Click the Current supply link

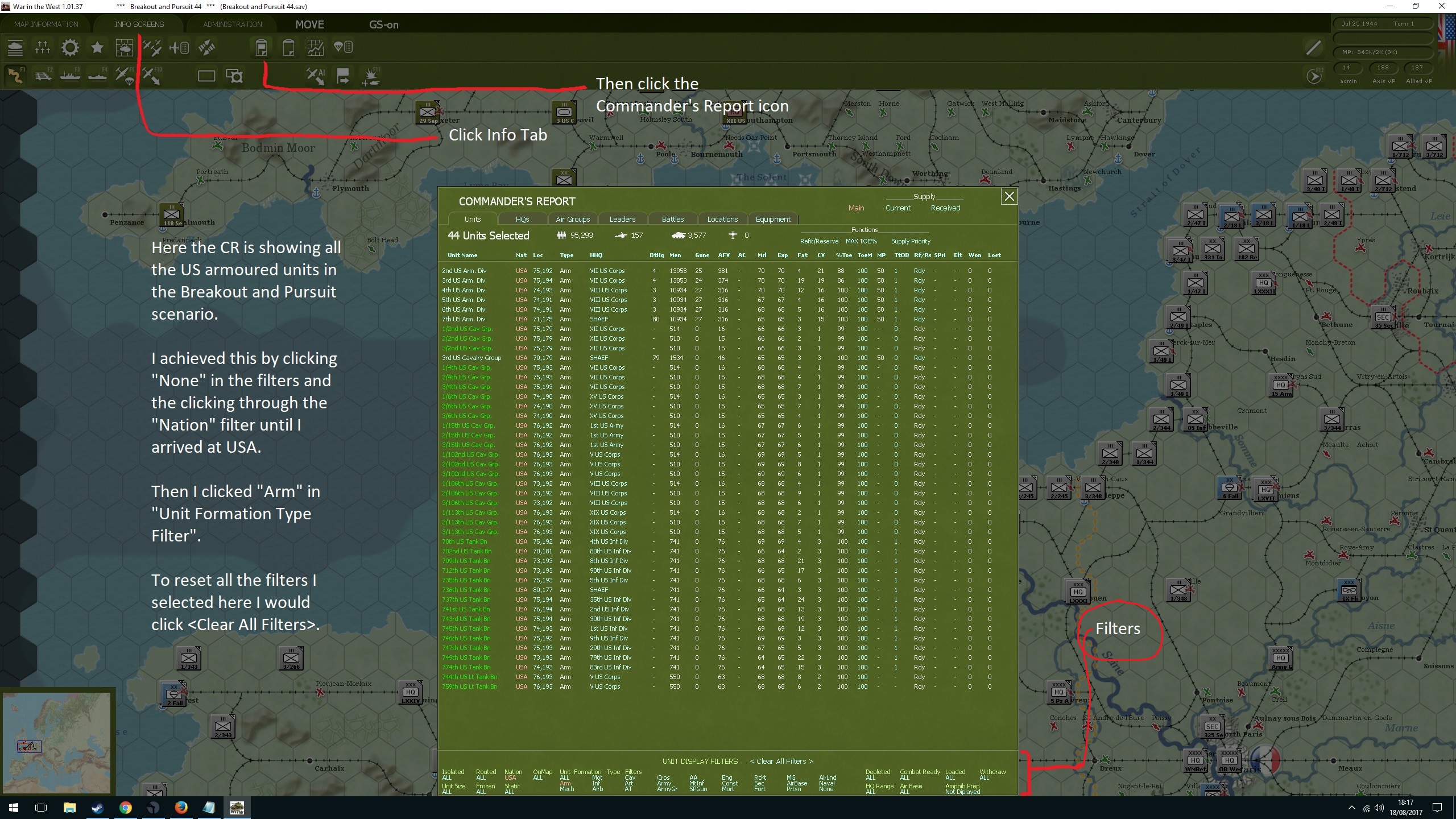[x=897, y=208]
